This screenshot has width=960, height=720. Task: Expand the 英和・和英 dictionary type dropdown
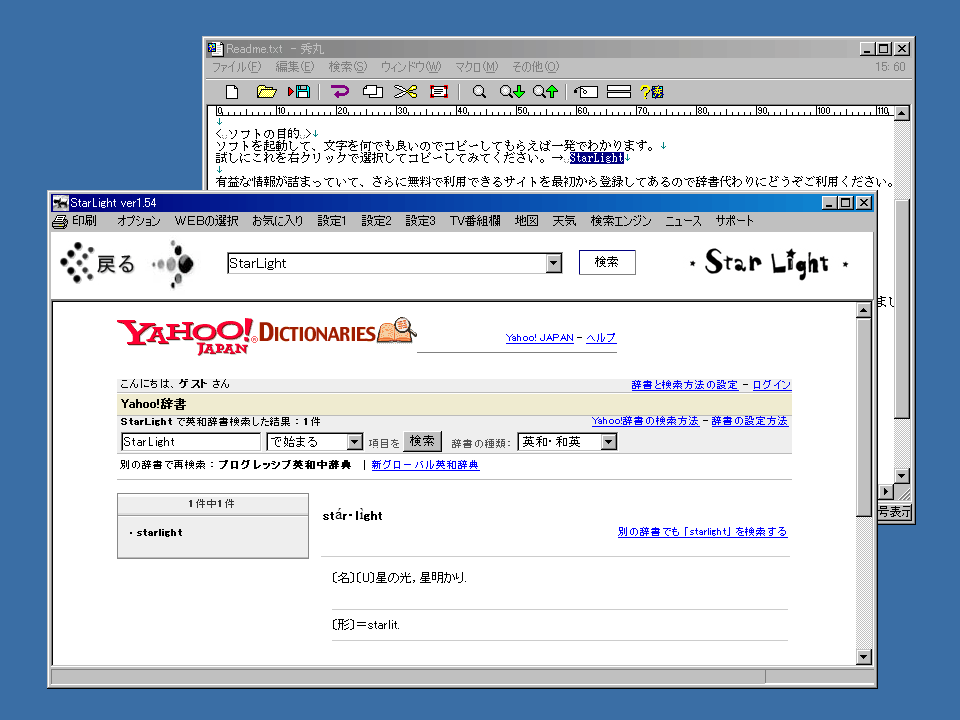click(608, 442)
